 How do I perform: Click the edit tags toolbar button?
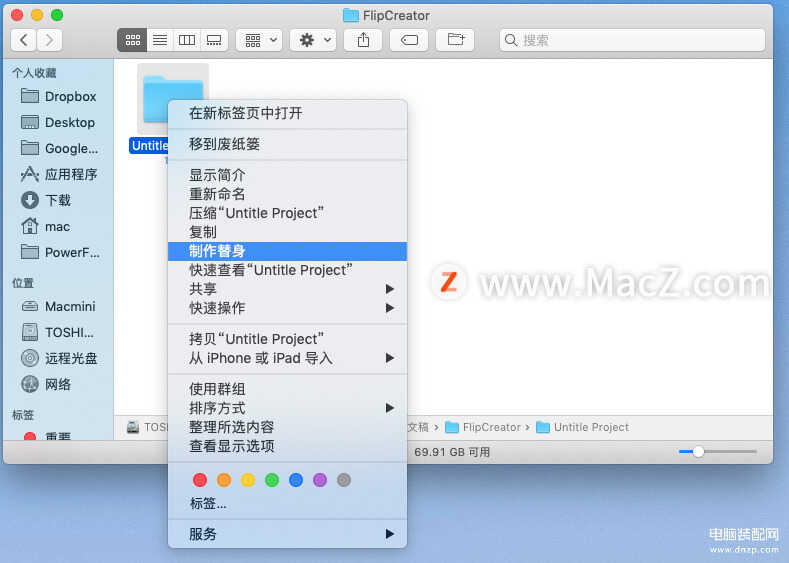click(x=409, y=40)
